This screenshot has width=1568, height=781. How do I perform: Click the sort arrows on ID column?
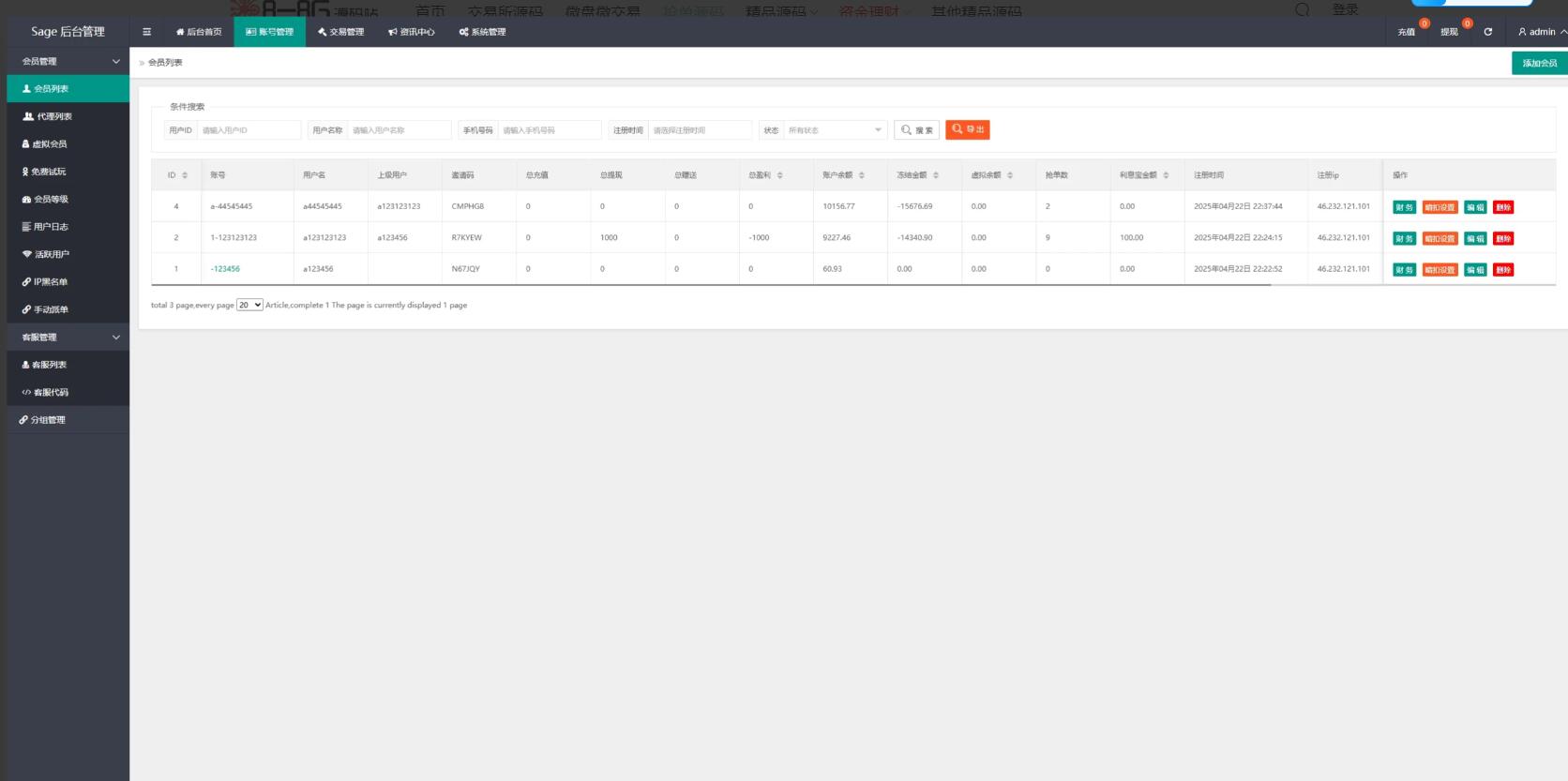point(185,175)
